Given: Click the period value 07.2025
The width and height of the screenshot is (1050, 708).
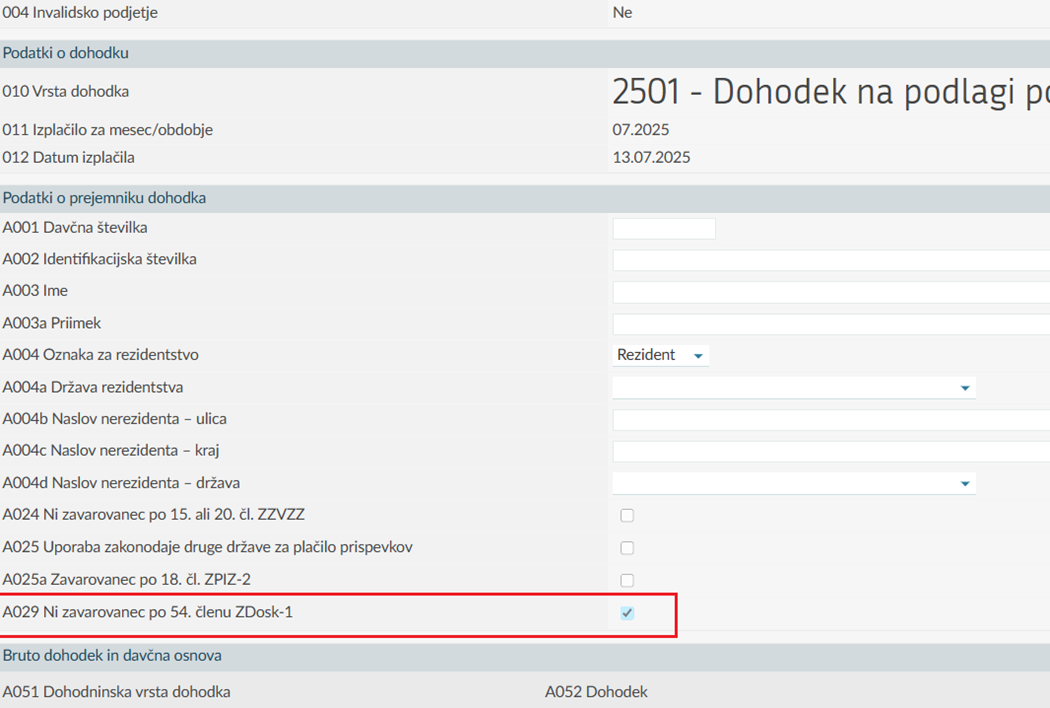Looking at the screenshot, I should pos(641,129).
